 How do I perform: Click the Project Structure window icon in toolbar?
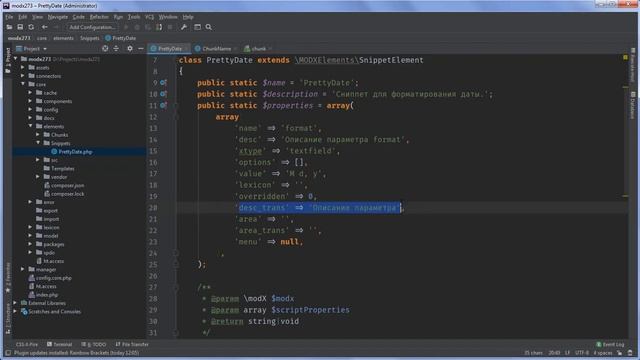tap(197, 27)
